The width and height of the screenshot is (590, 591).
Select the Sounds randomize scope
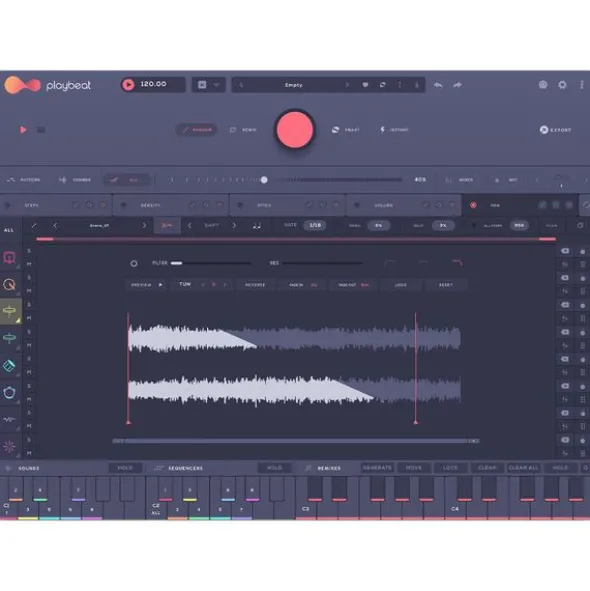75,180
